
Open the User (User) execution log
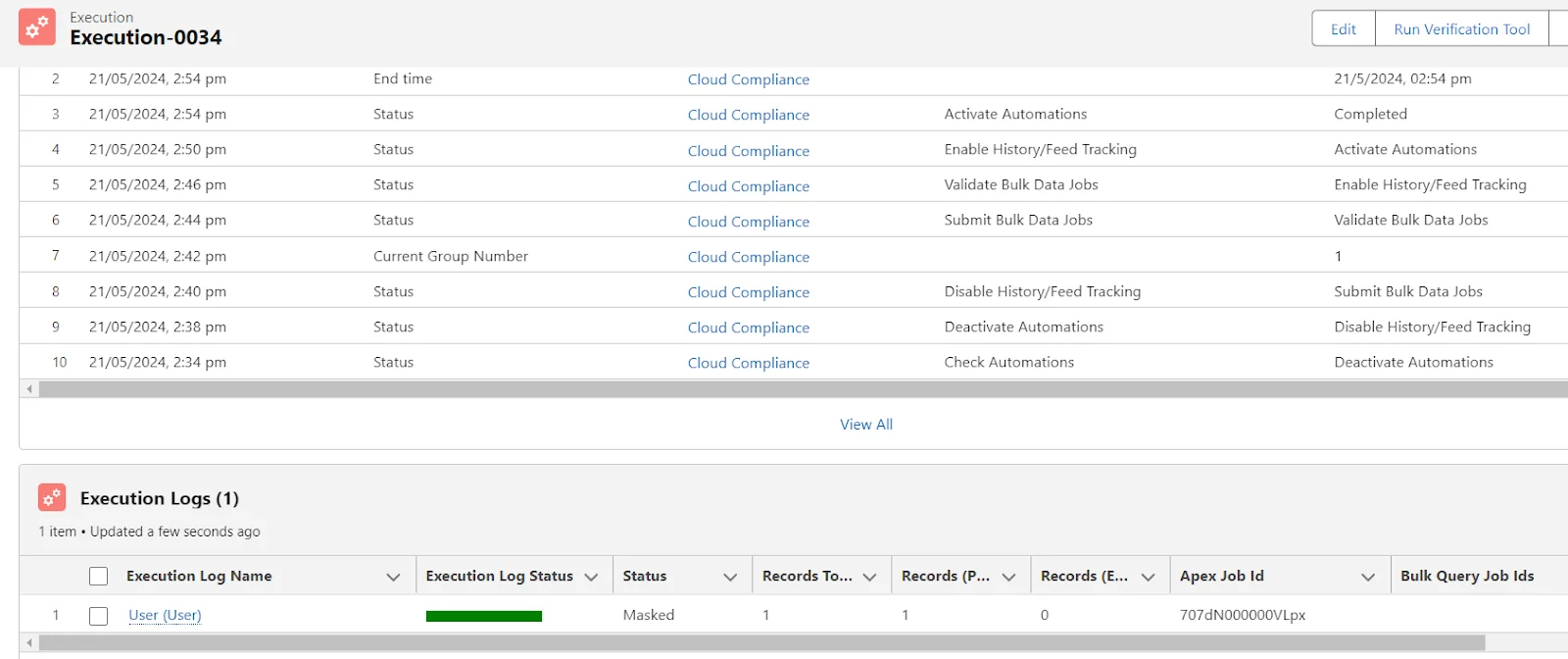tap(165, 616)
